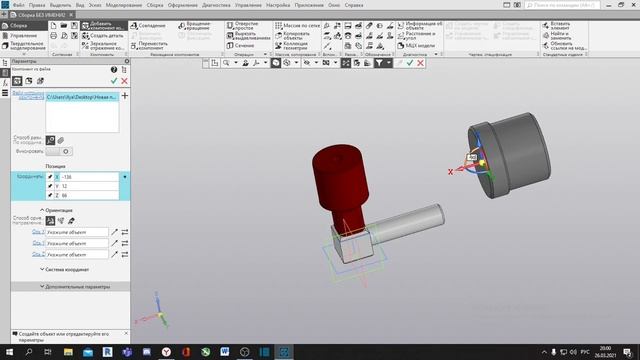Click the open file folder icon
This screenshot has height=360, width=640.
[x=64, y=26]
